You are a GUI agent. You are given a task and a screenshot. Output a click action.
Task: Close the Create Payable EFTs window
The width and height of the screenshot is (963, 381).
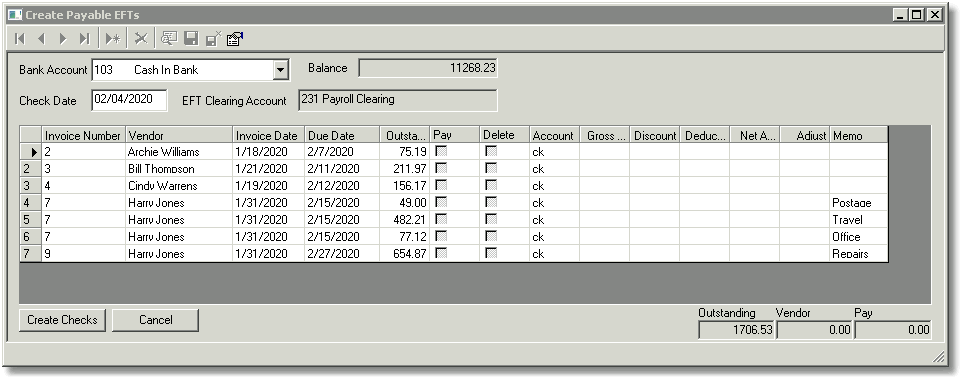[934, 15]
